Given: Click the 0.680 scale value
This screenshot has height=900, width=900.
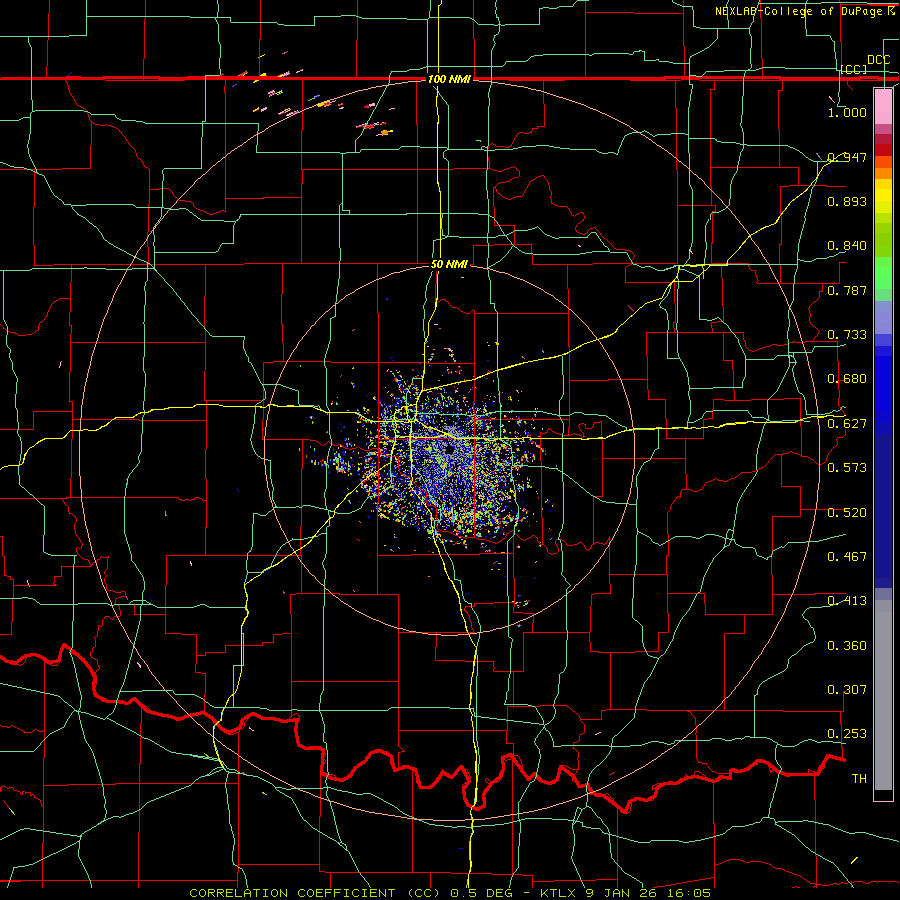Looking at the screenshot, I should (847, 379).
